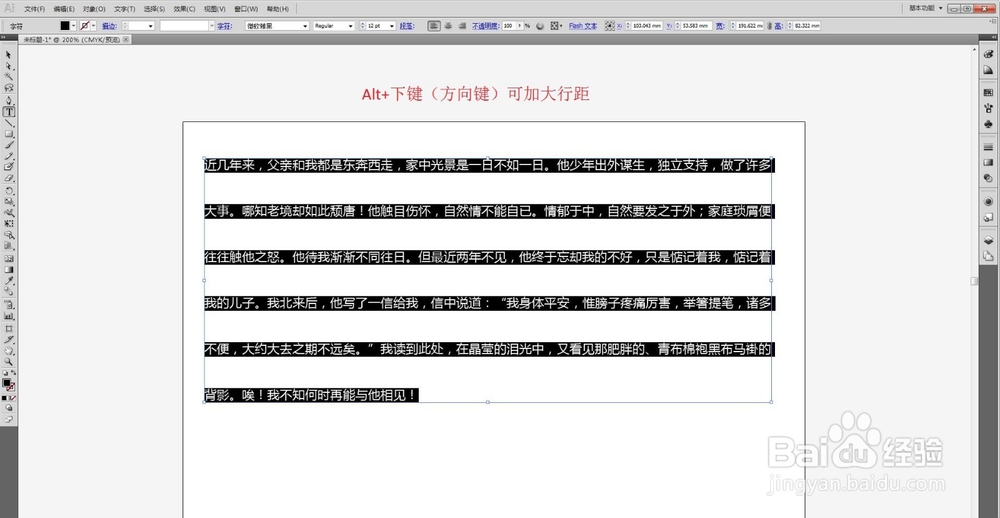Image resolution: width=1000 pixels, height=518 pixels.
Task: Click the black fill color swatch in control bar
Action: point(64,26)
